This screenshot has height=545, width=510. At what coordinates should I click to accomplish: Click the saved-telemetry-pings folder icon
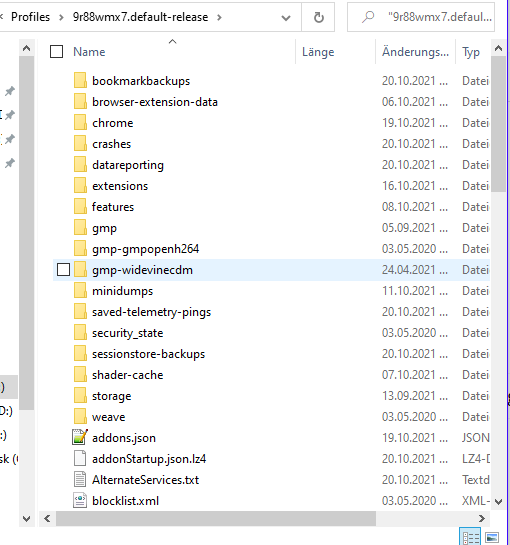tap(80, 312)
